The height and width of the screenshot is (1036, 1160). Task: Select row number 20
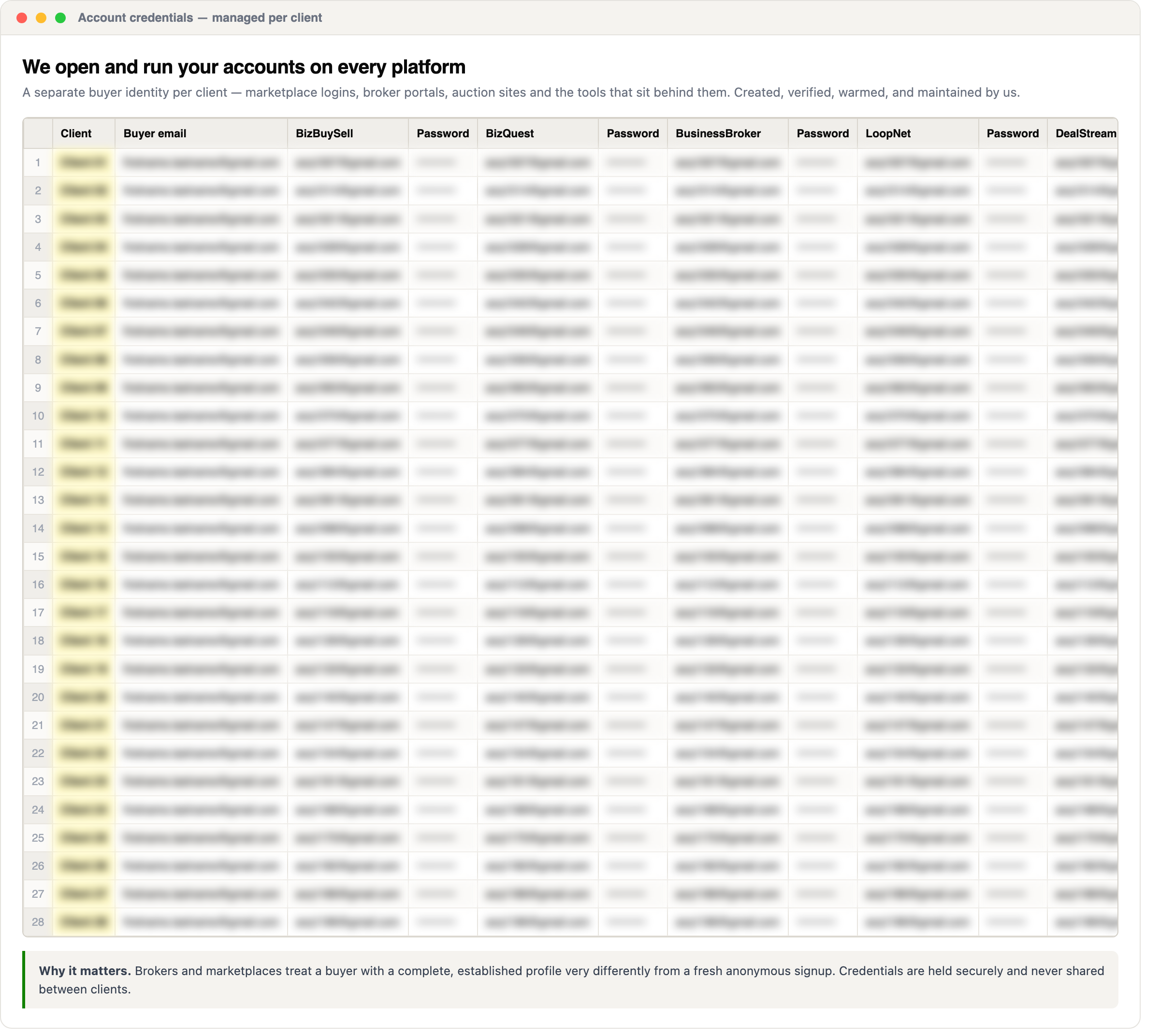pyautogui.click(x=38, y=697)
